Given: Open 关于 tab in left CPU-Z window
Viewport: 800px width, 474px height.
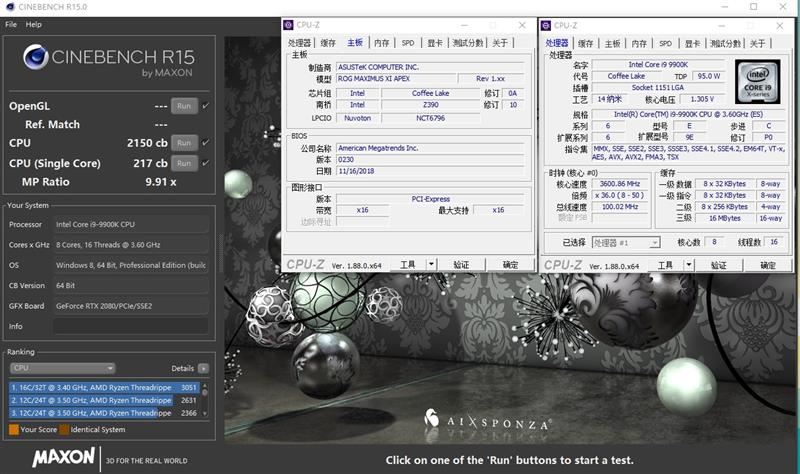Looking at the screenshot, I should coord(500,43).
